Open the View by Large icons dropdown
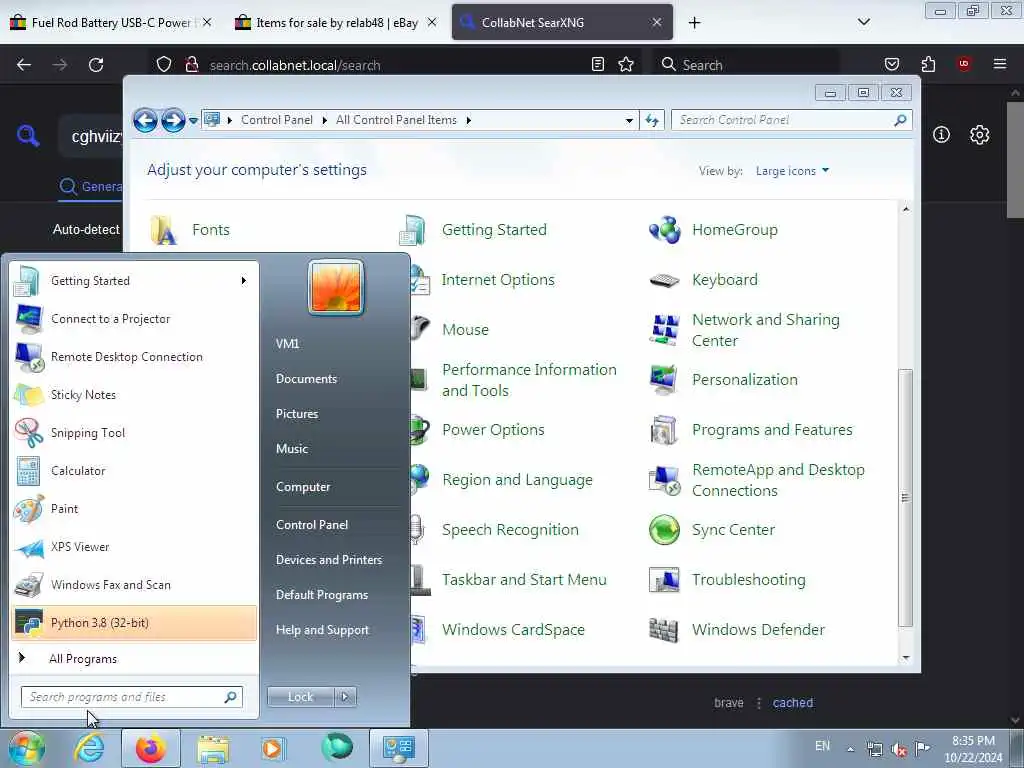This screenshot has height=768, width=1024. pyautogui.click(x=792, y=170)
